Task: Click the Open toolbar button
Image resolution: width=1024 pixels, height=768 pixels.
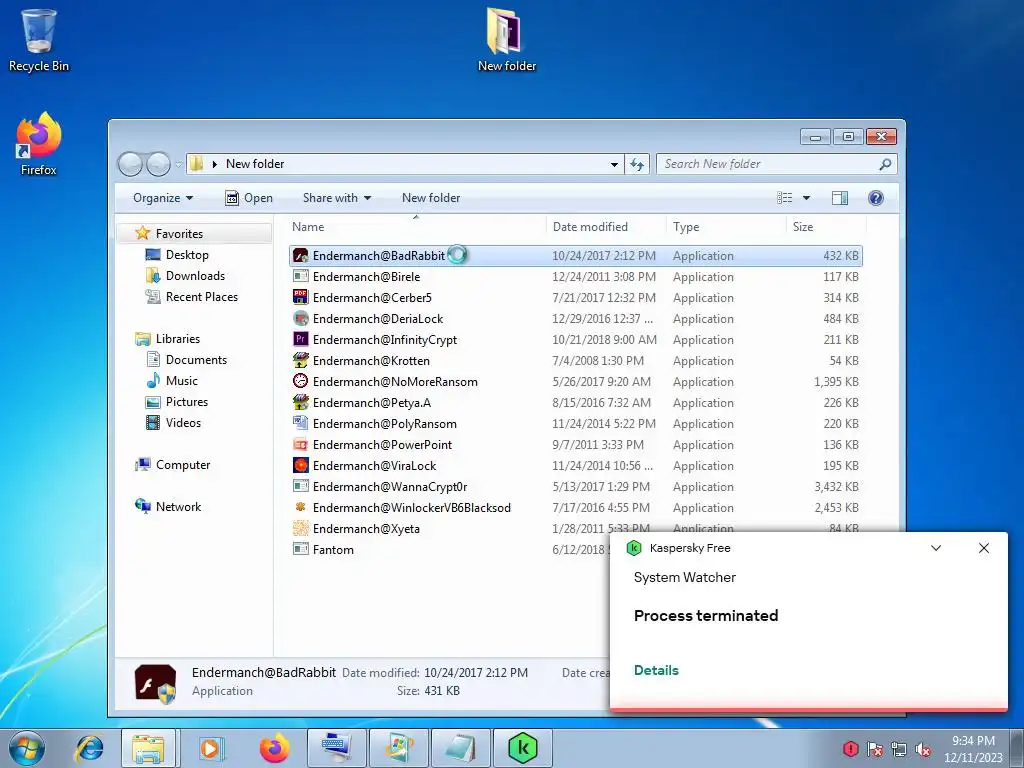Action: point(249,198)
